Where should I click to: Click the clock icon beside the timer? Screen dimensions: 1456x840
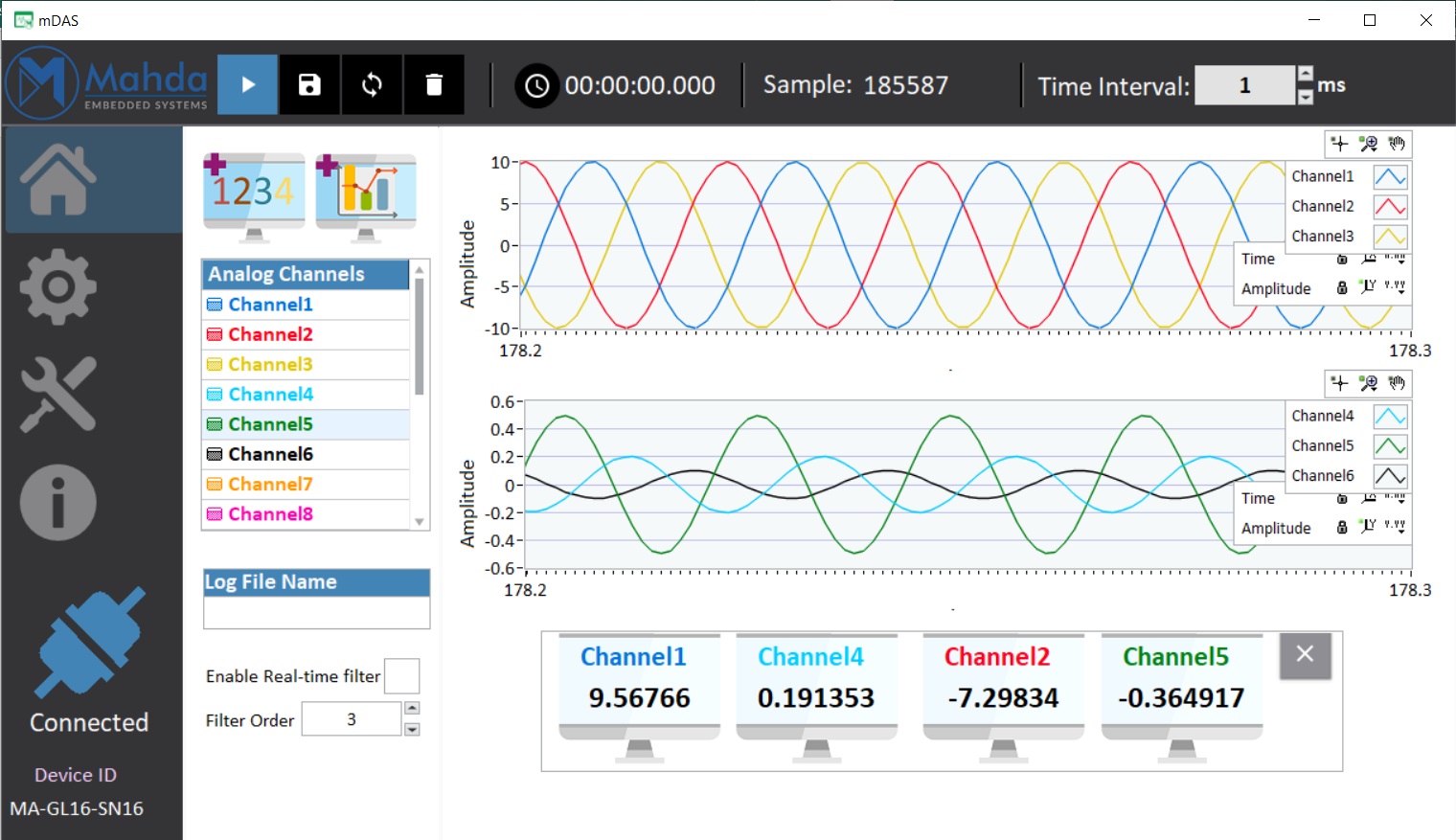point(537,85)
